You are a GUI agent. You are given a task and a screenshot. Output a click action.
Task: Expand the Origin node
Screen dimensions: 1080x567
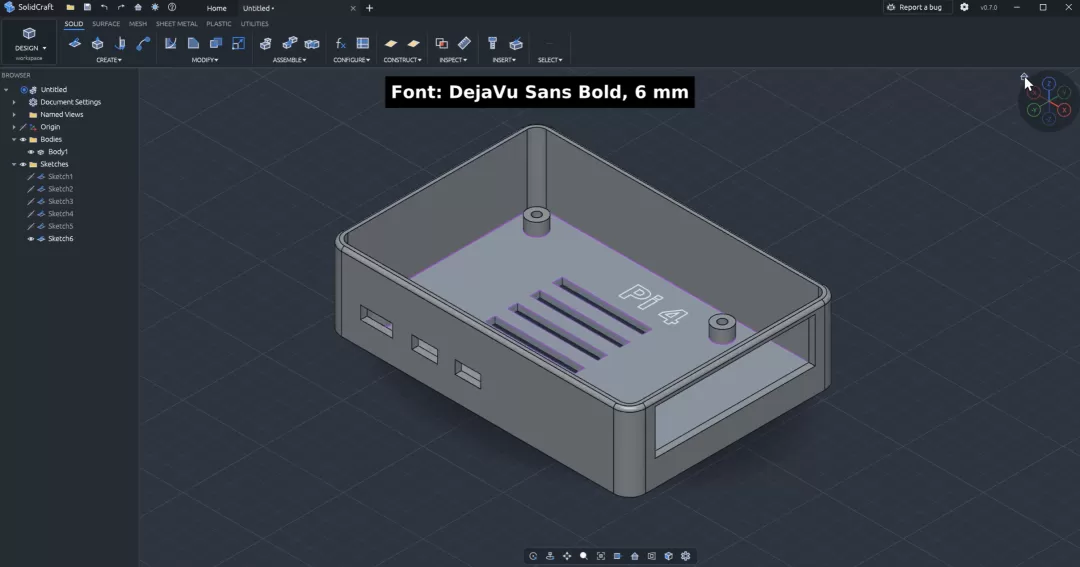14,127
